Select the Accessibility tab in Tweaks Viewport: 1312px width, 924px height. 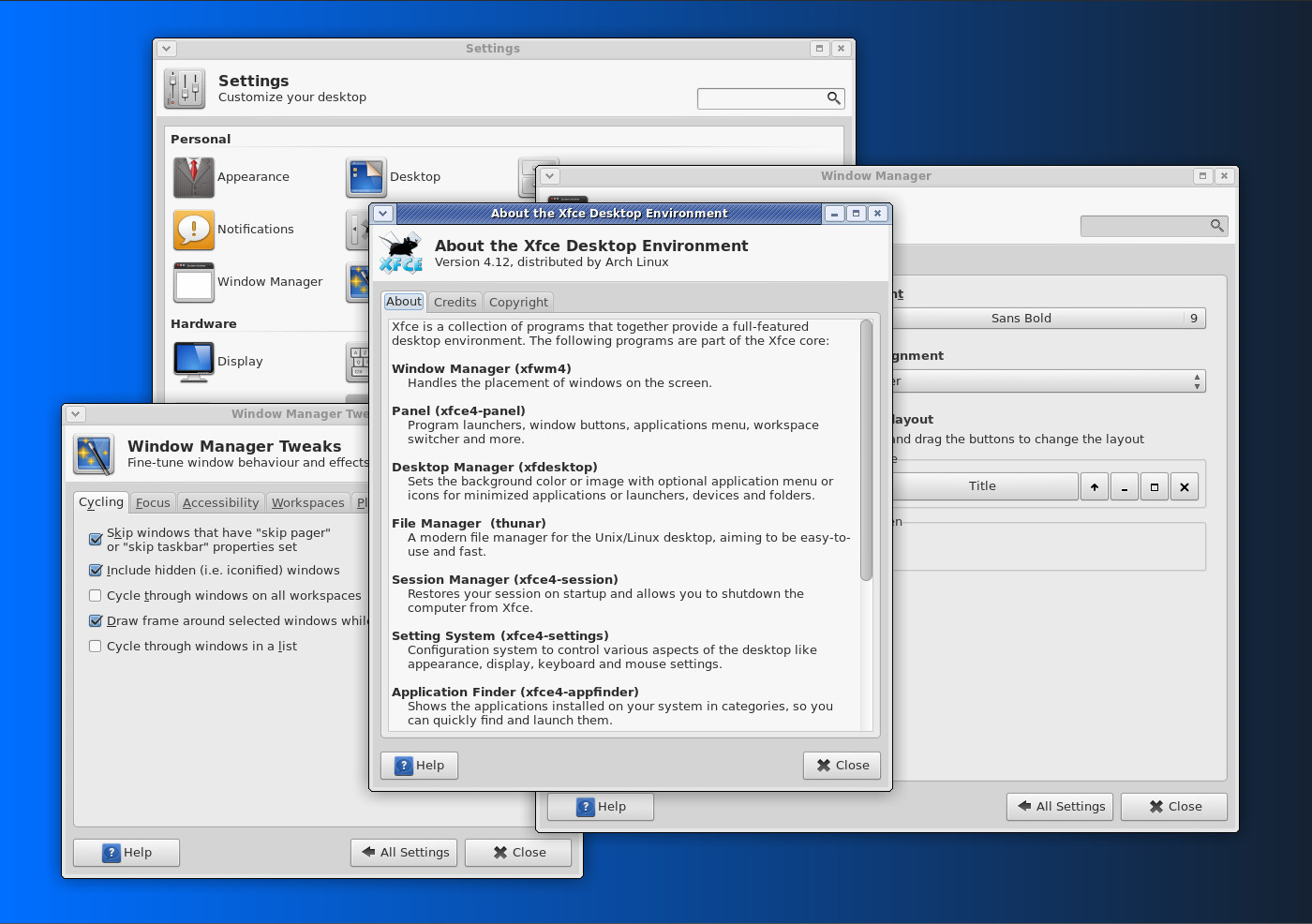point(220,503)
